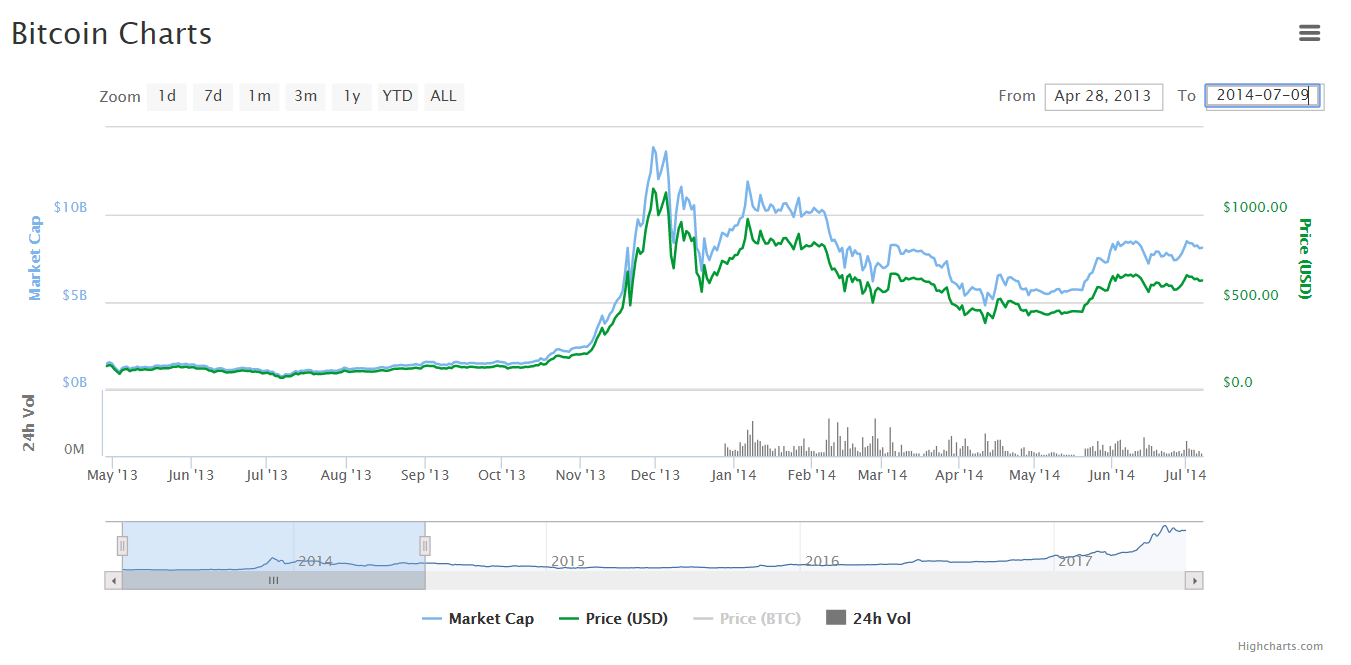Set zoom range to 1d

click(167, 96)
